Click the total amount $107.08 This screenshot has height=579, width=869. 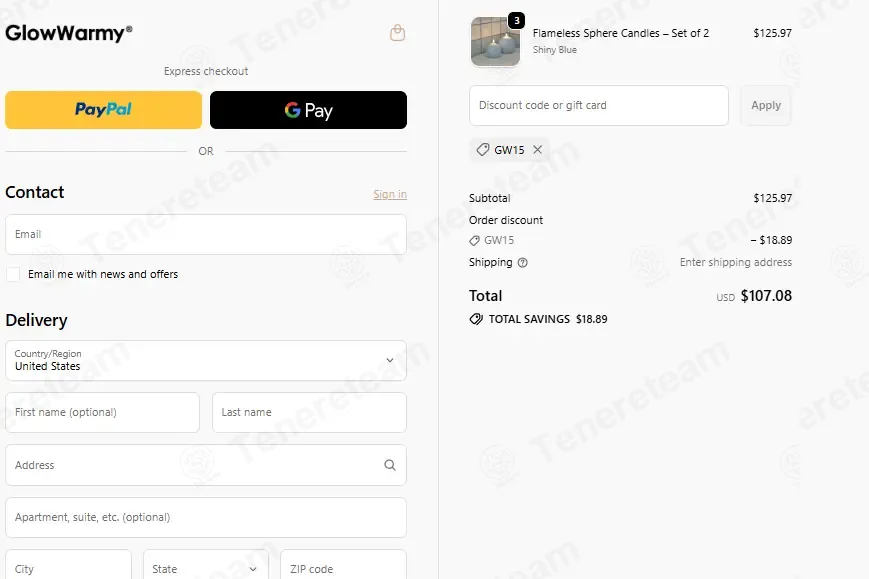766,296
